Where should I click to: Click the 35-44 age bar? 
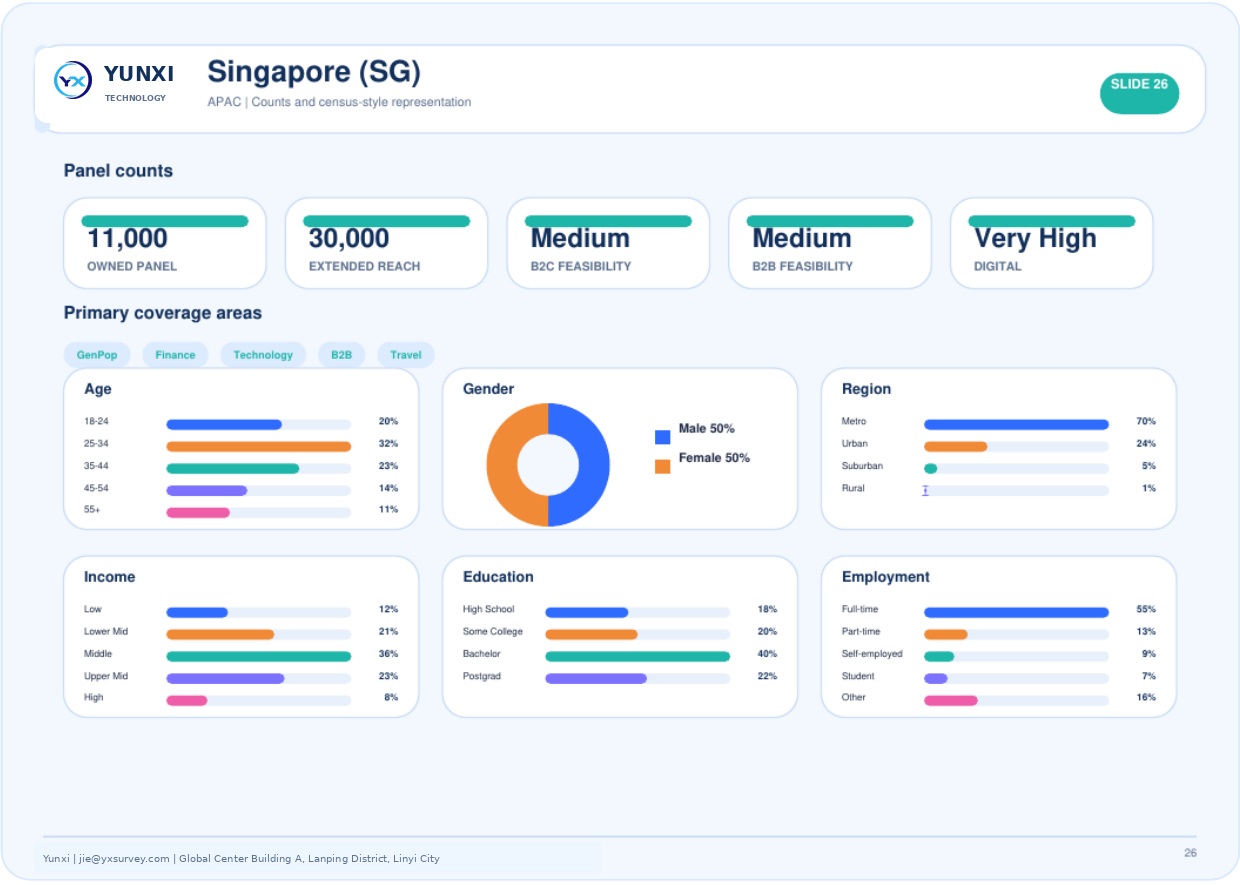(x=233, y=469)
